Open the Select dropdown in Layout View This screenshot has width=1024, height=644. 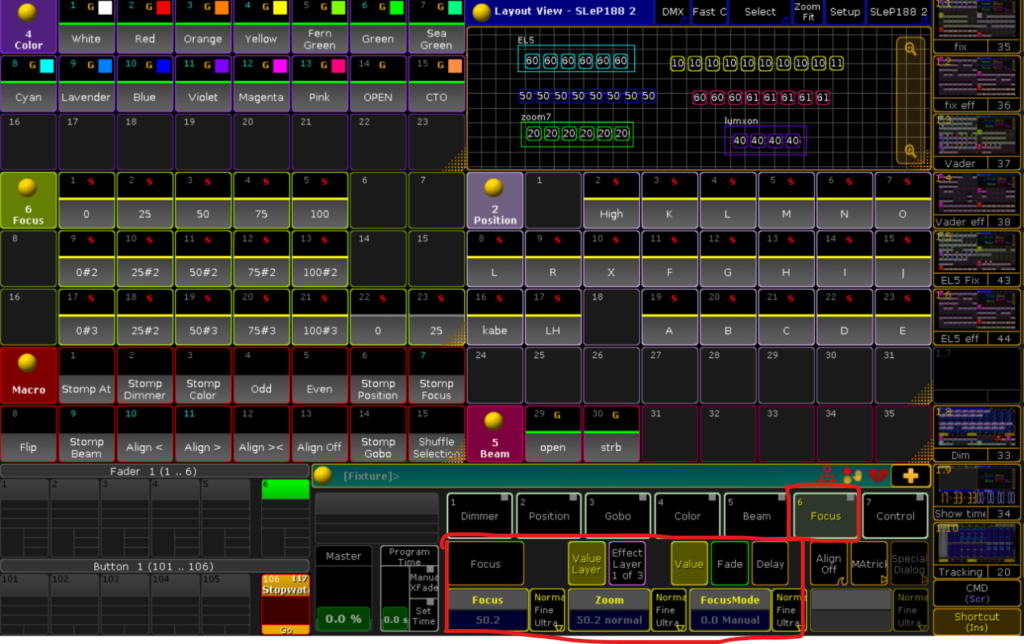[x=759, y=12]
